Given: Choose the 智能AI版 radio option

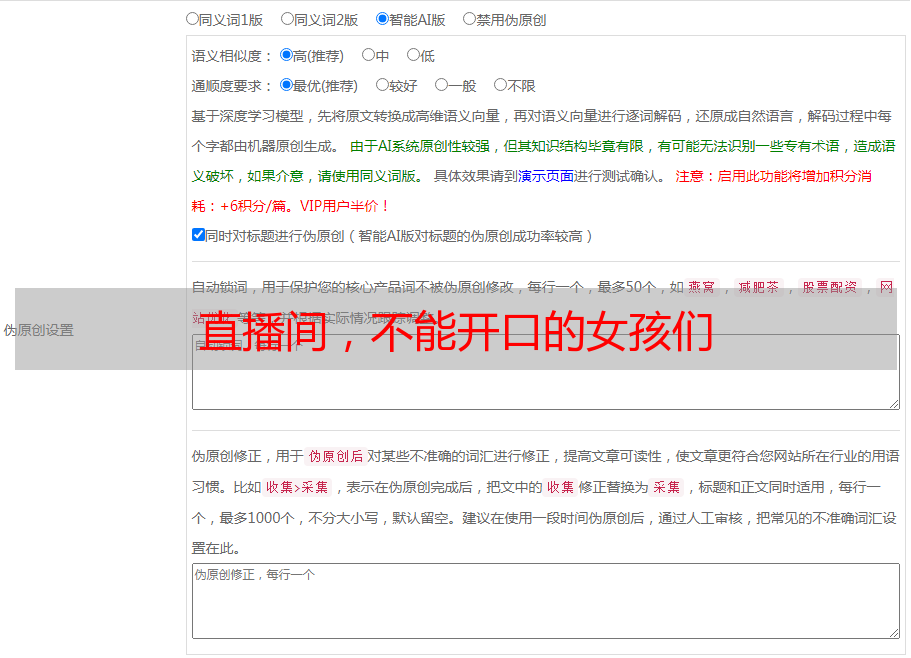Looking at the screenshot, I should coord(382,19).
